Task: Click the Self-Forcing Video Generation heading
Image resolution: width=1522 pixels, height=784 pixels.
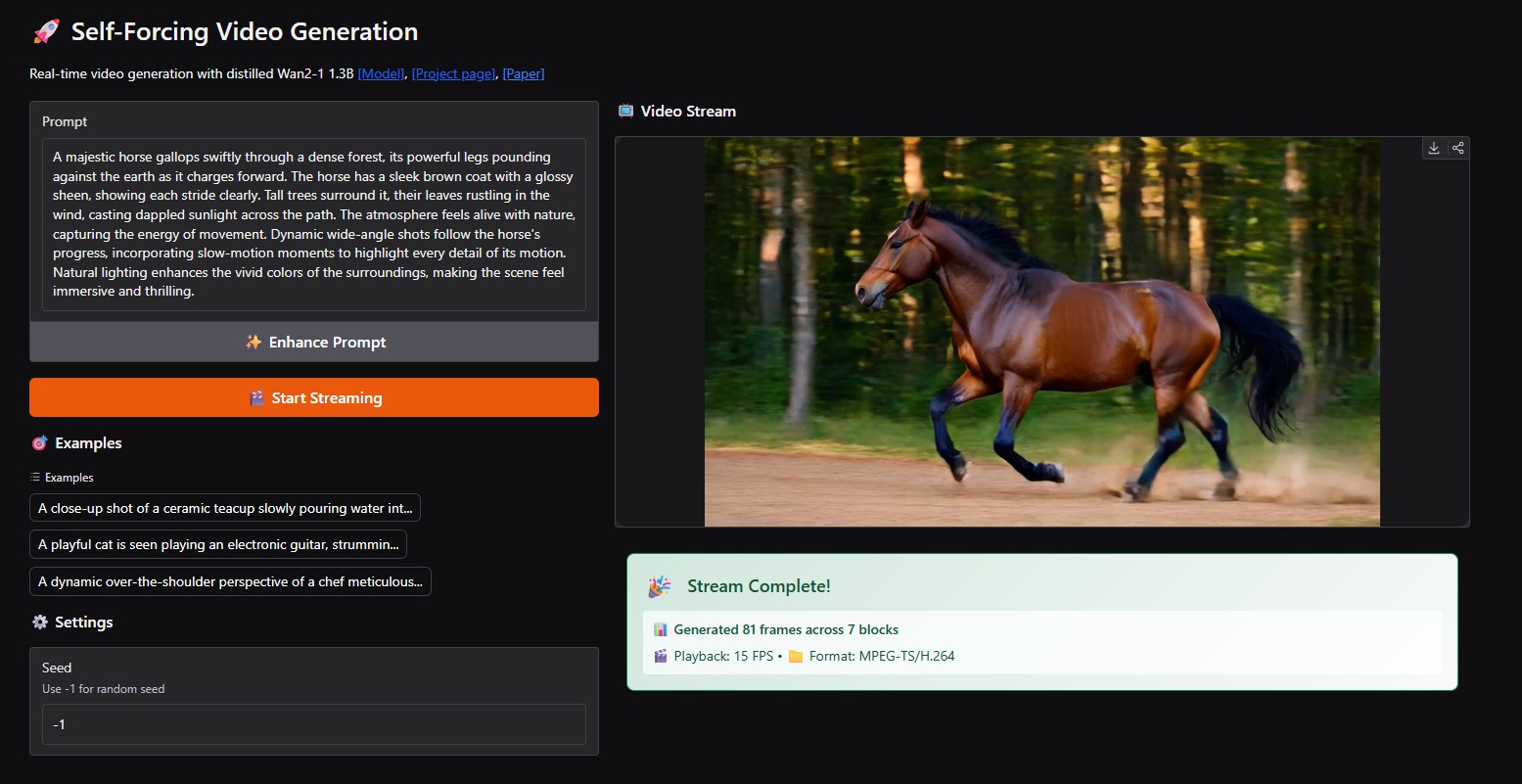Action: click(x=245, y=32)
